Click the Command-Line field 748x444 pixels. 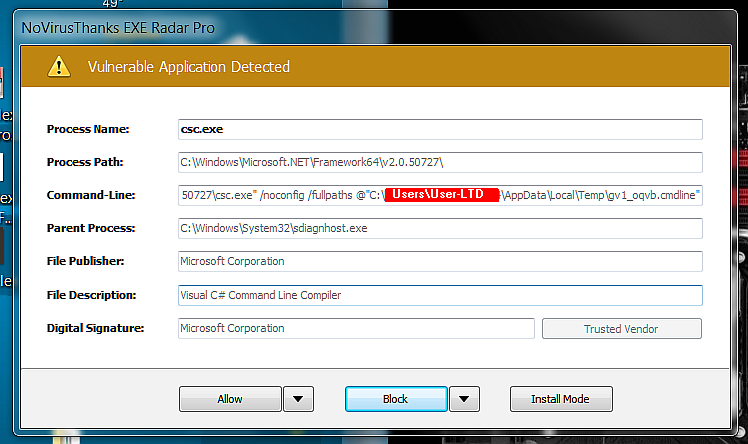coord(440,195)
